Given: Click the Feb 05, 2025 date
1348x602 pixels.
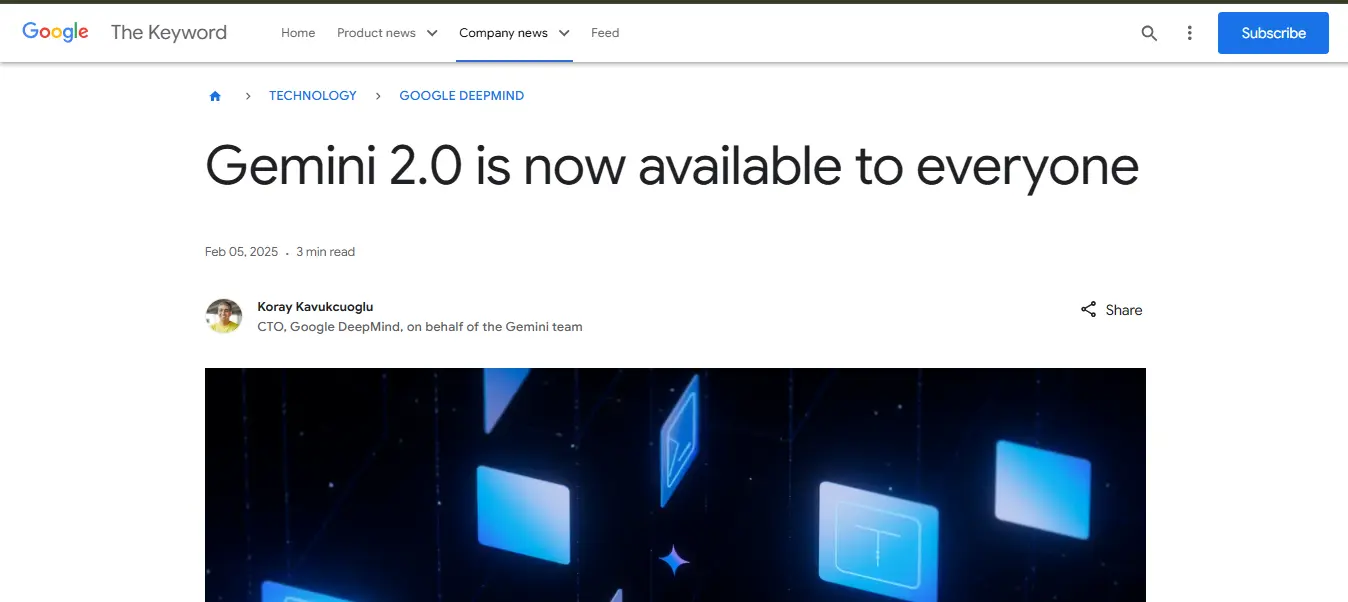Looking at the screenshot, I should pyautogui.click(x=241, y=252).
